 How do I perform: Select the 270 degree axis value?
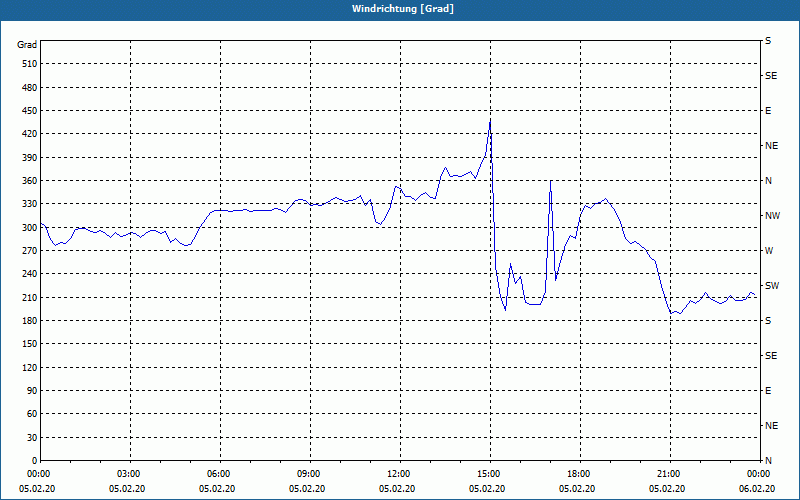pos(30,251)
